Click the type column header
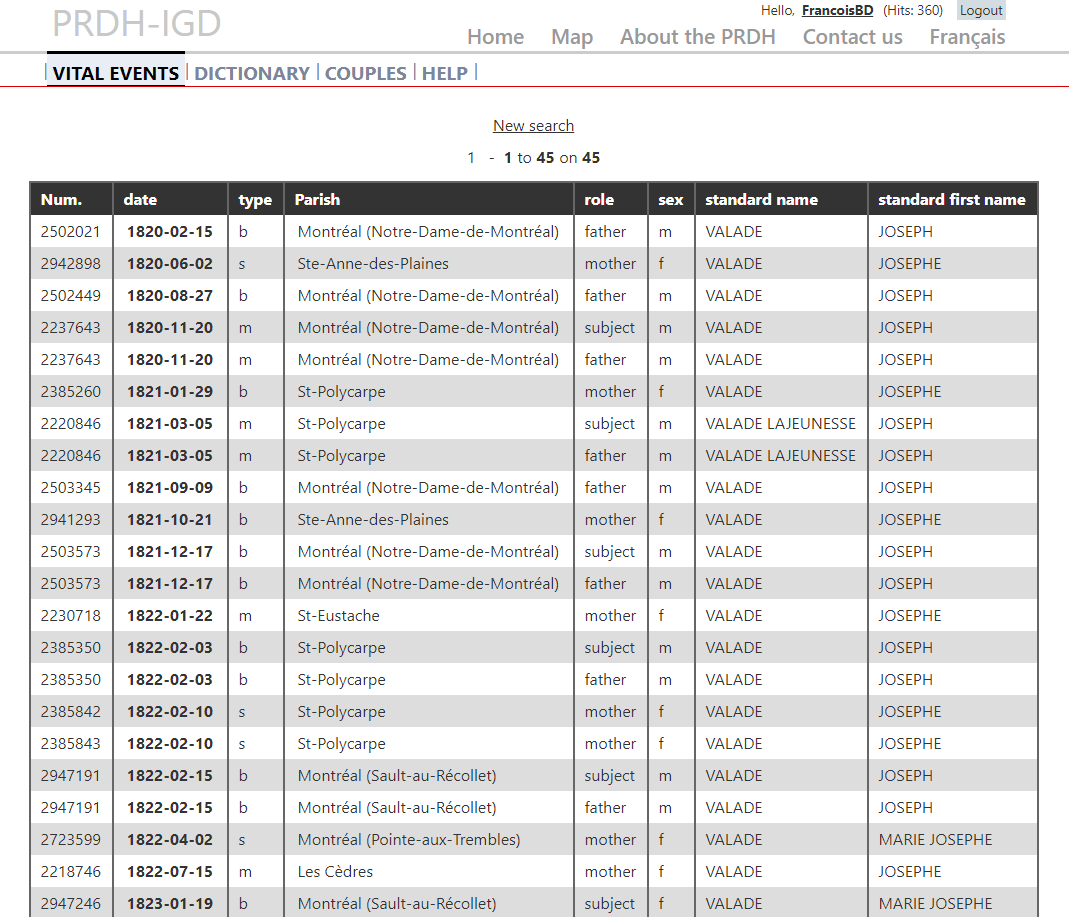The width and height of the screenshot is (1069, 917). pyautogui.click(x=255, y=200)
